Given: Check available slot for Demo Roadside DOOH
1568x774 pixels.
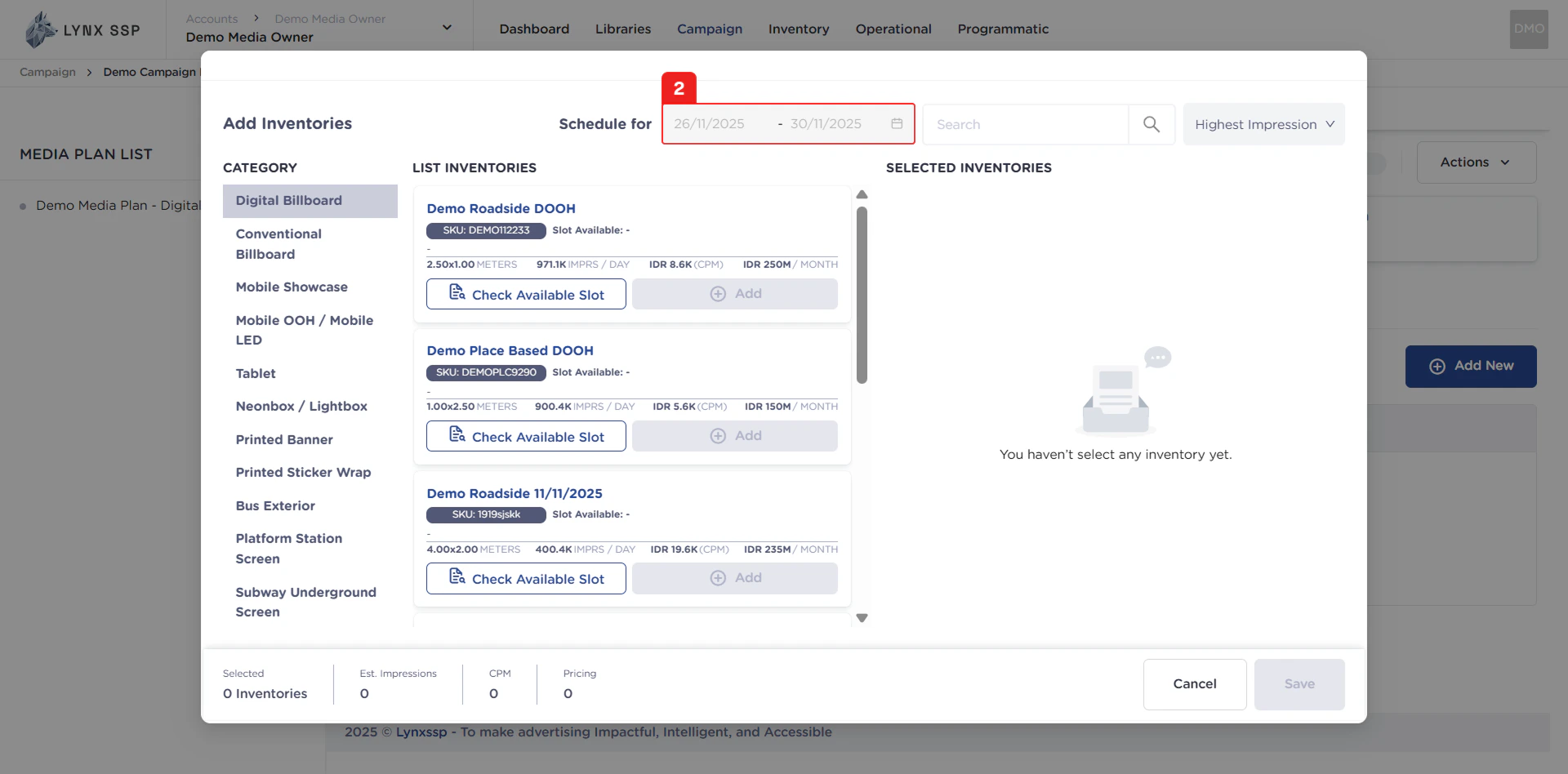Looking at the screenshot, I should point(526,294).
